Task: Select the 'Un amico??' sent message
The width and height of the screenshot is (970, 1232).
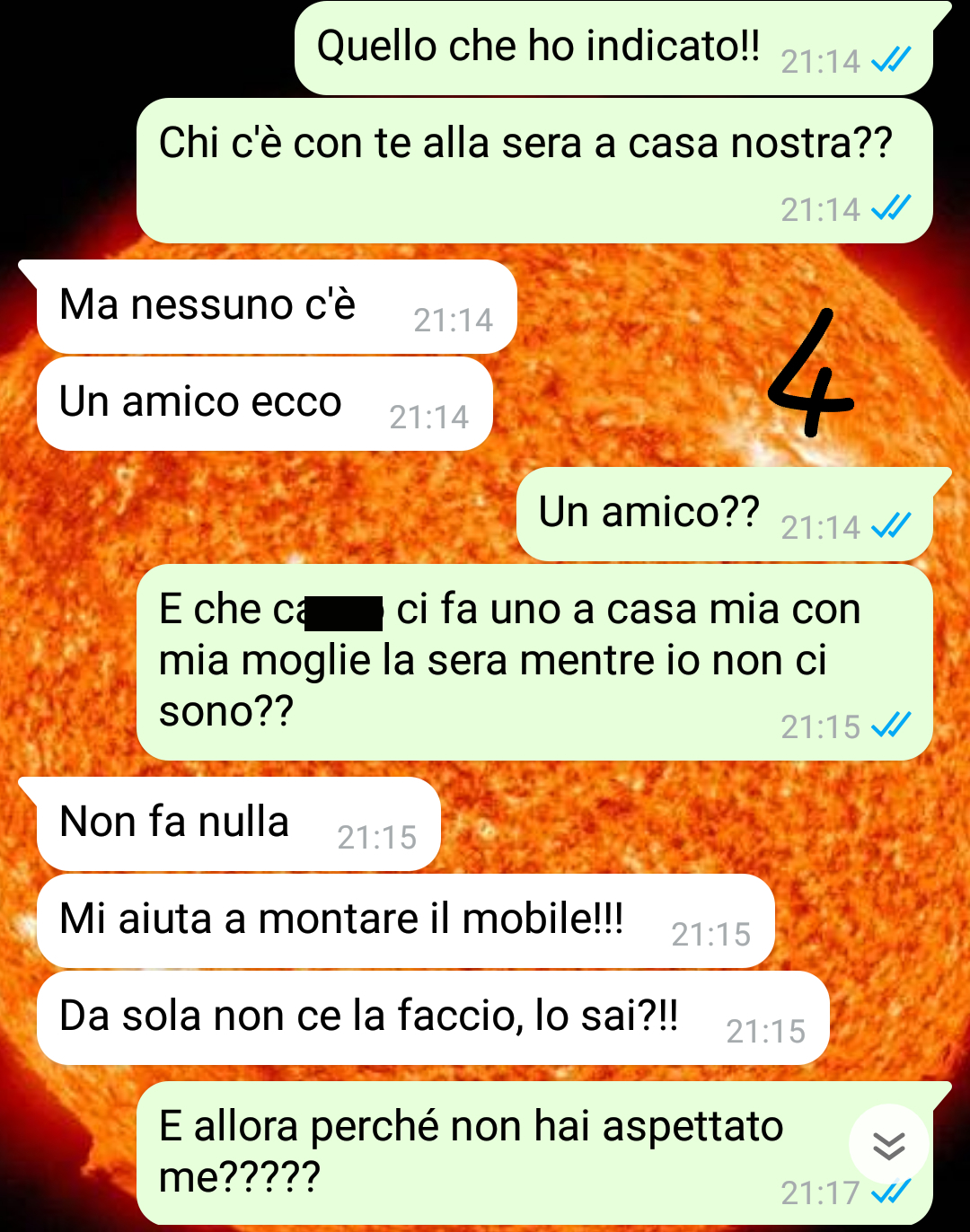Action: 725,515
